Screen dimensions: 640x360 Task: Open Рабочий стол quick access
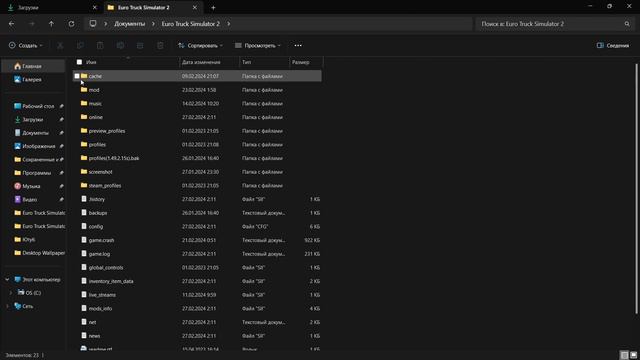(x=38, y=106)
